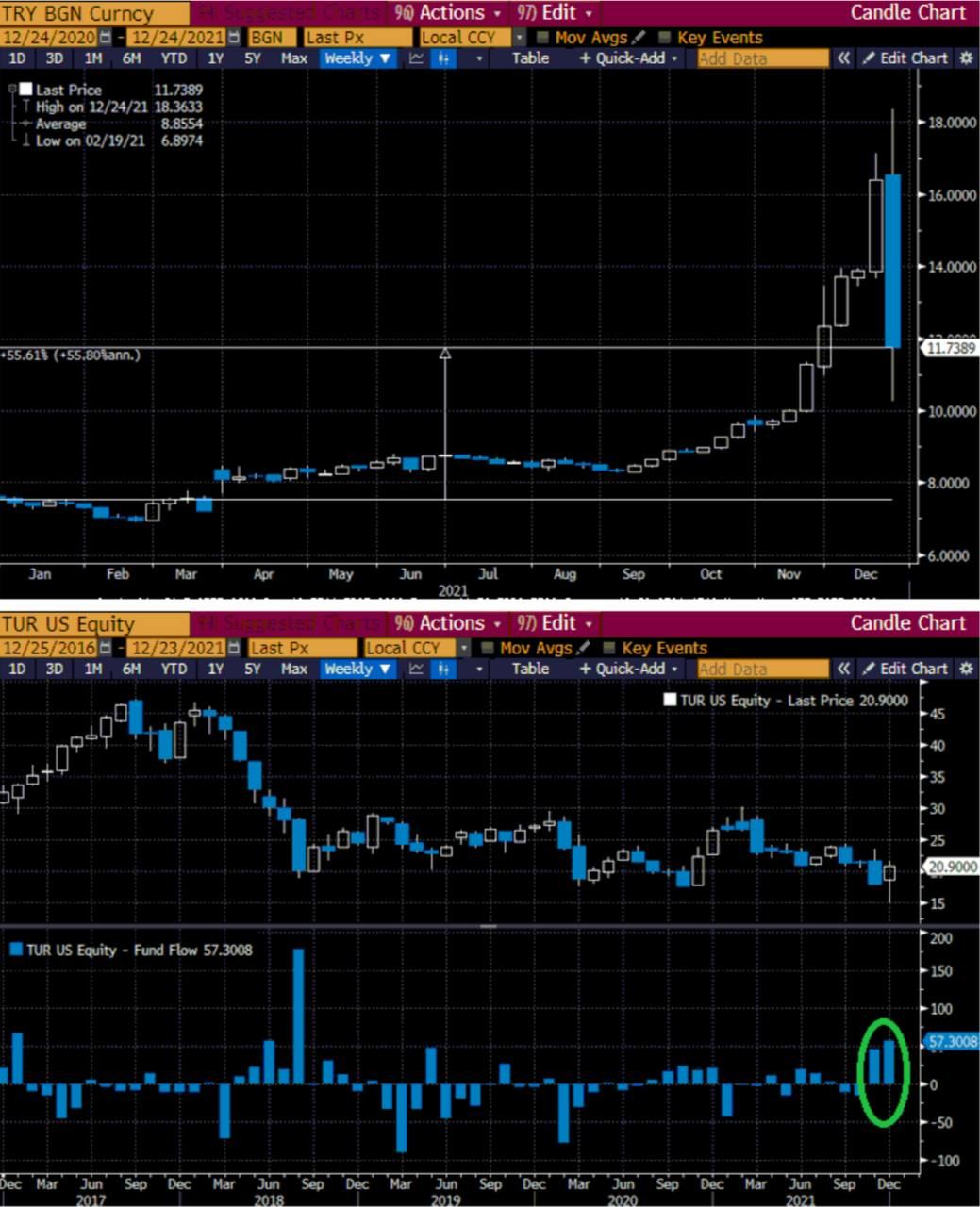Click 12/24/2020 start date field

coord(49,38)
